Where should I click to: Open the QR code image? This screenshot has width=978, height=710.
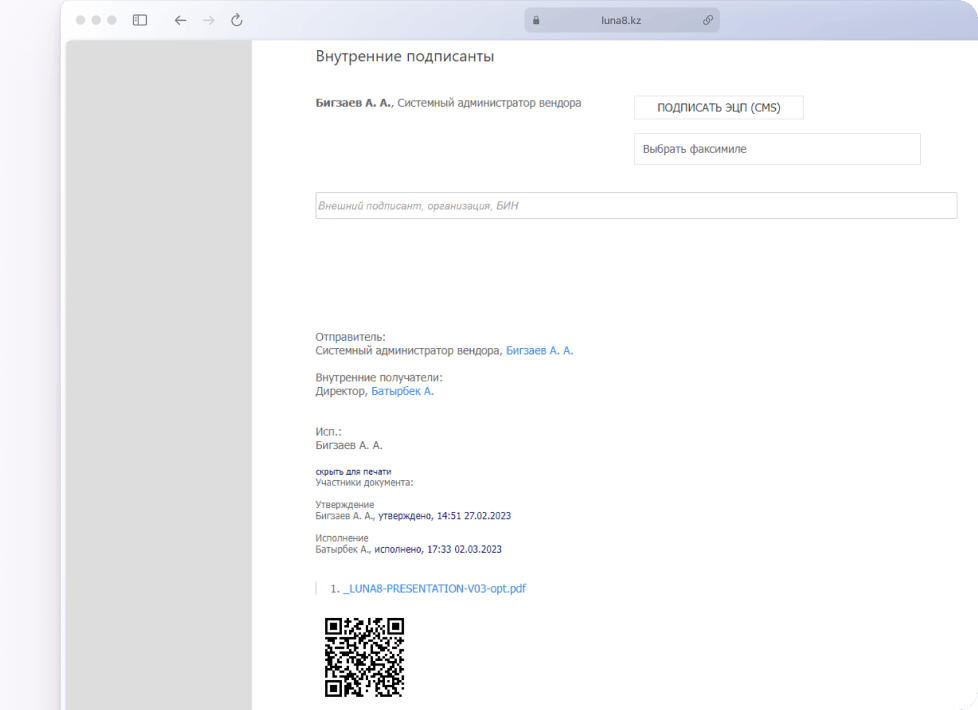point(364,657)
